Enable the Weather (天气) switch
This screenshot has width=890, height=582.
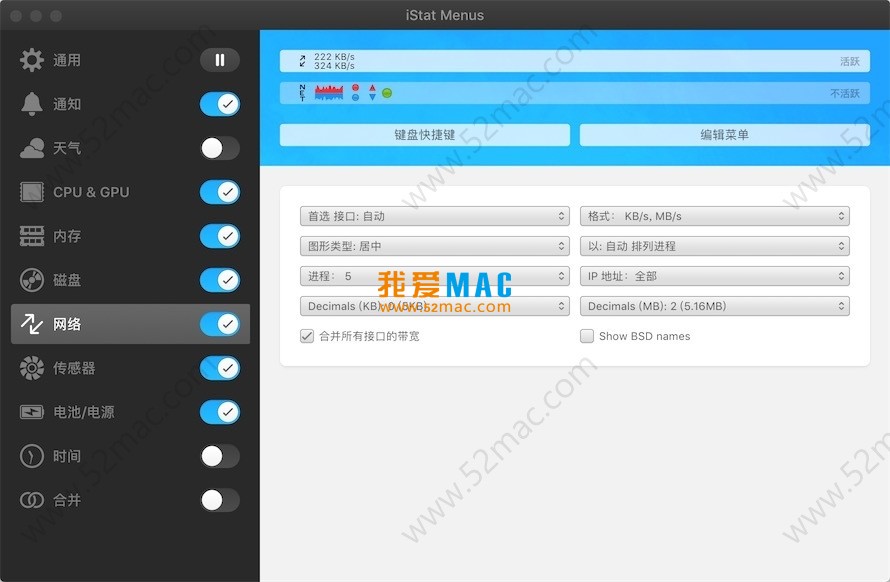[x=220, y=148]
